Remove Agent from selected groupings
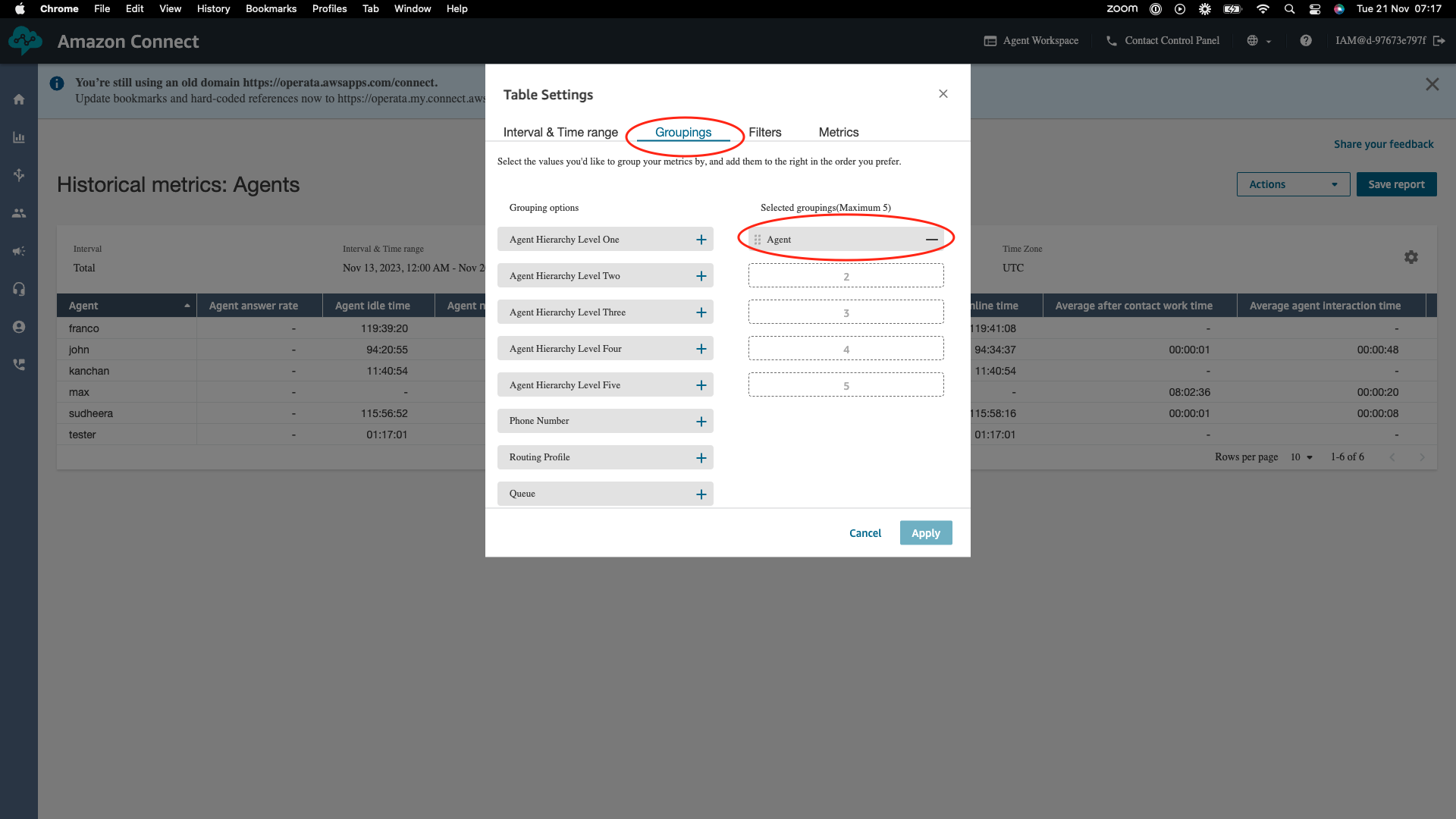The image size is (1456, 819). click(x=932, y=240)
